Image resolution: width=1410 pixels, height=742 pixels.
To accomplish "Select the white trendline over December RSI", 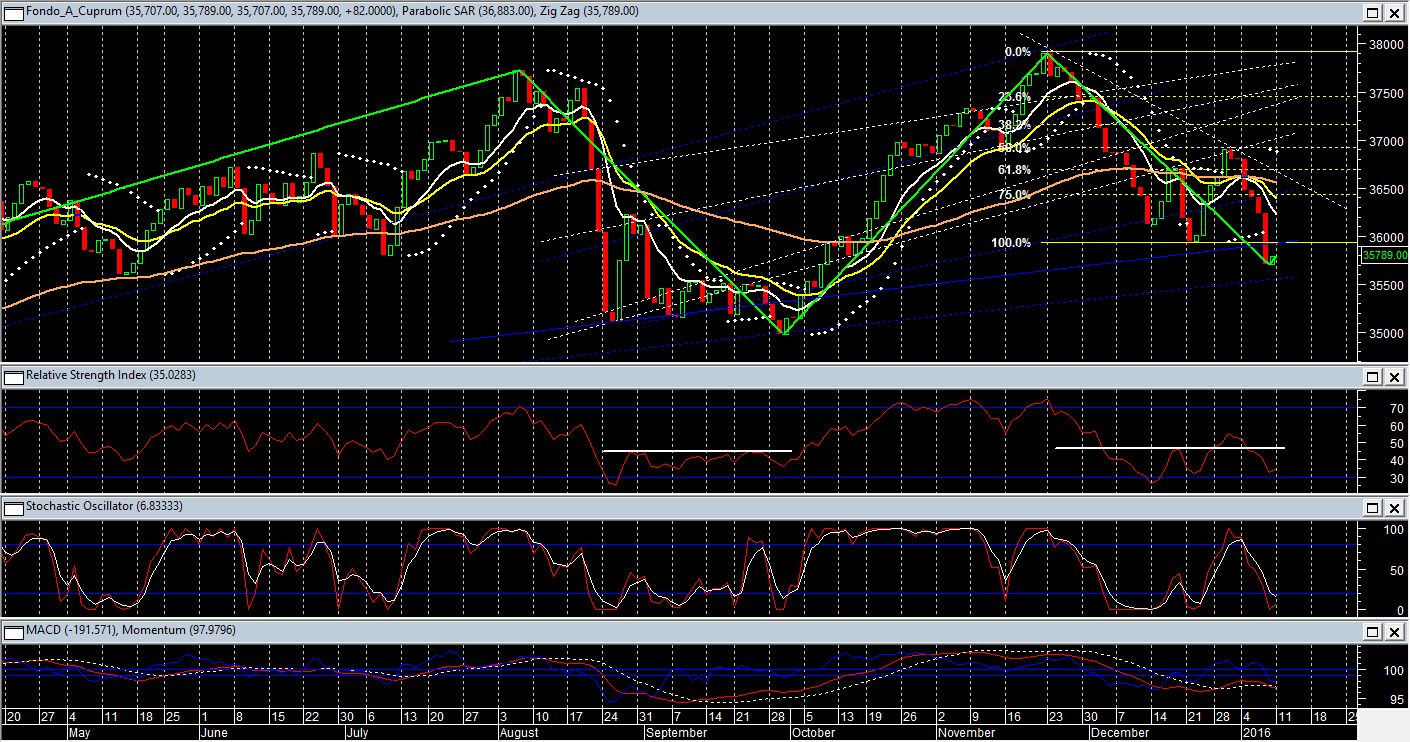I will pos(1170,447).
